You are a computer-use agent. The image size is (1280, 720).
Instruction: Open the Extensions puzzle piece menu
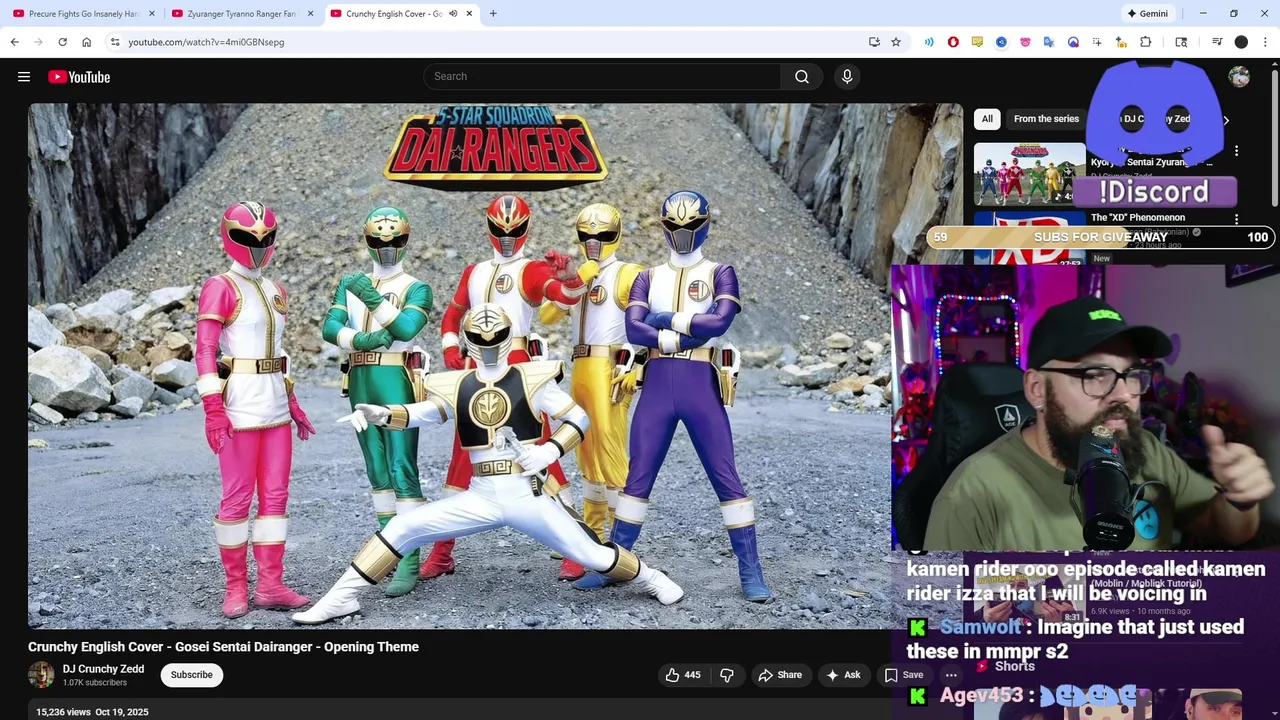1146,42
